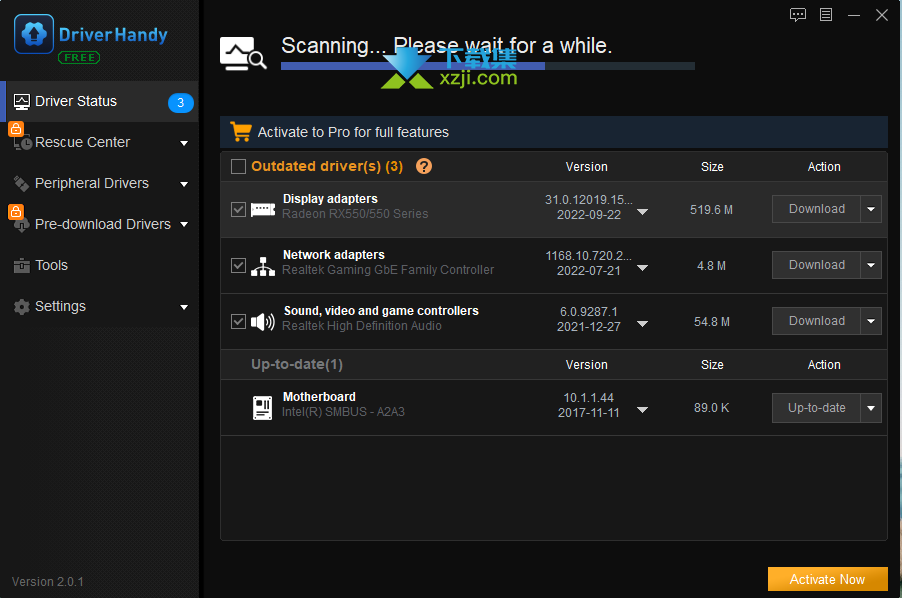Click the scanning progress bar

[488, 66]
